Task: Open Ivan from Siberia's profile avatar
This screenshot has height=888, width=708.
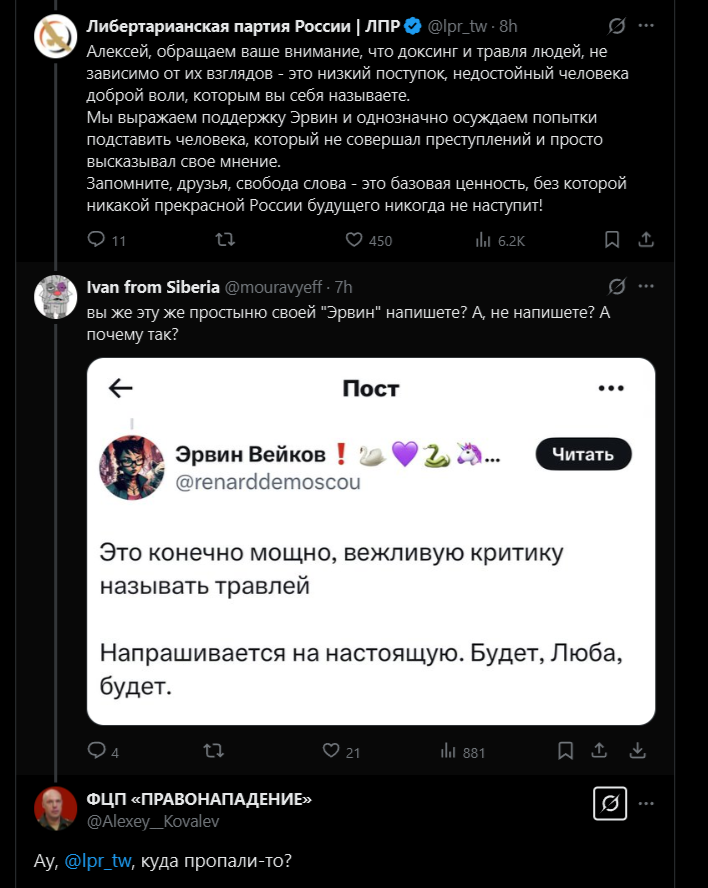Action: tap(56, 297)
